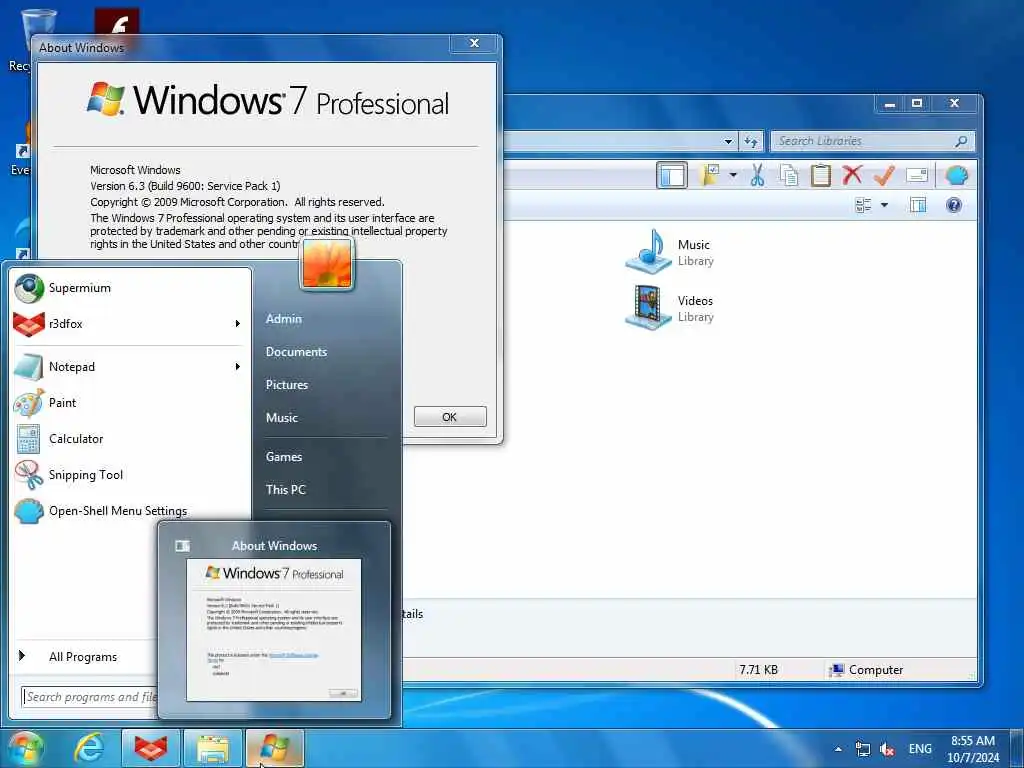Click the 7.71 KB status bar value
This screenshot has height=768, width=1024.
tap(758, 669)
